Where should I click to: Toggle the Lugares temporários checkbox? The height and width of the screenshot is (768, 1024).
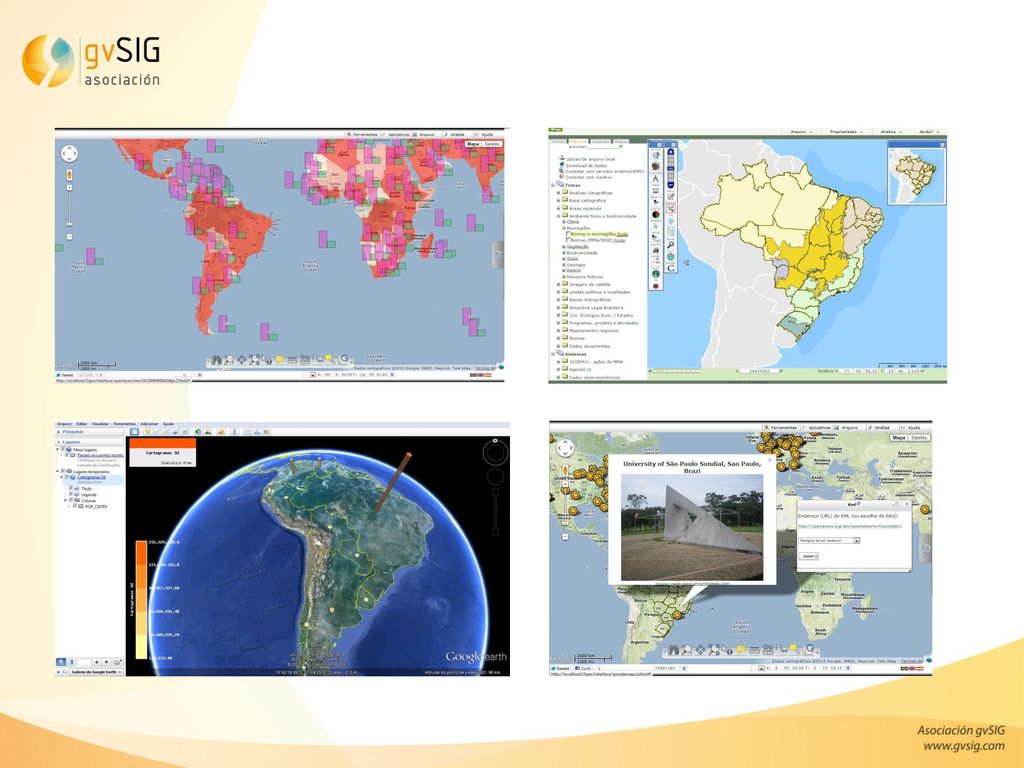point(63,471)
